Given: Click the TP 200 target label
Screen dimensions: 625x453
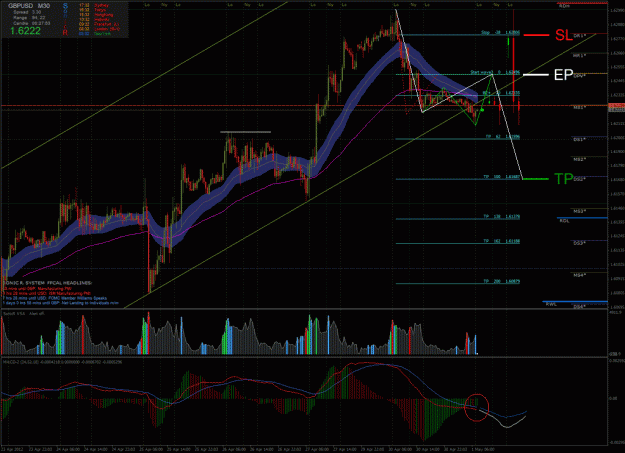Looking at the screenshot, I should point(502,281).
